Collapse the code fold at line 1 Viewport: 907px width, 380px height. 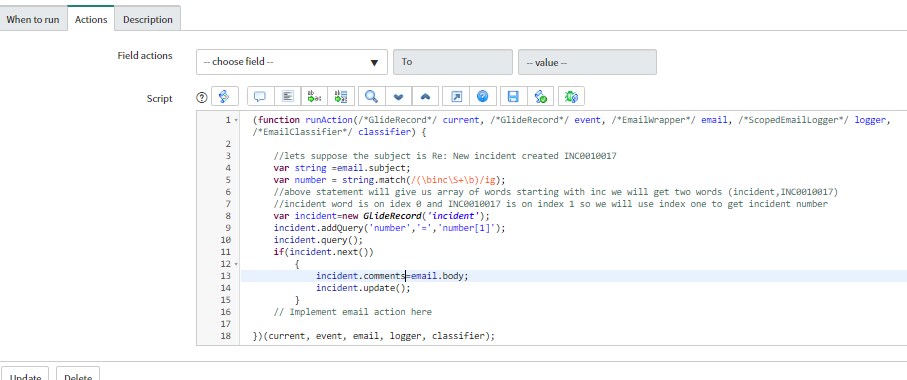pos(235,120)
